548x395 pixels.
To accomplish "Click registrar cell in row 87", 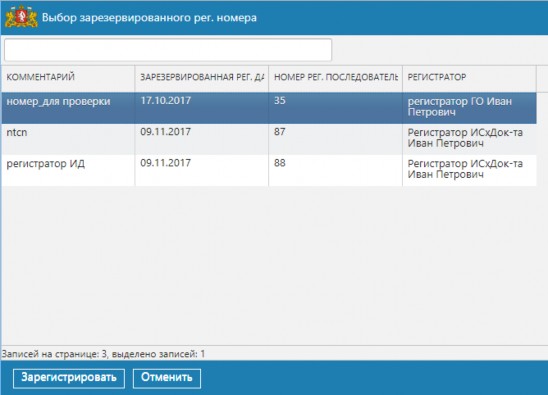I will (469, 139).
